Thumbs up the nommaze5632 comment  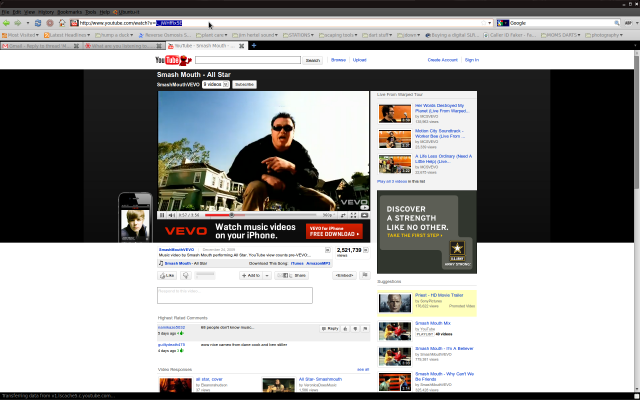(x=346, y=329)
